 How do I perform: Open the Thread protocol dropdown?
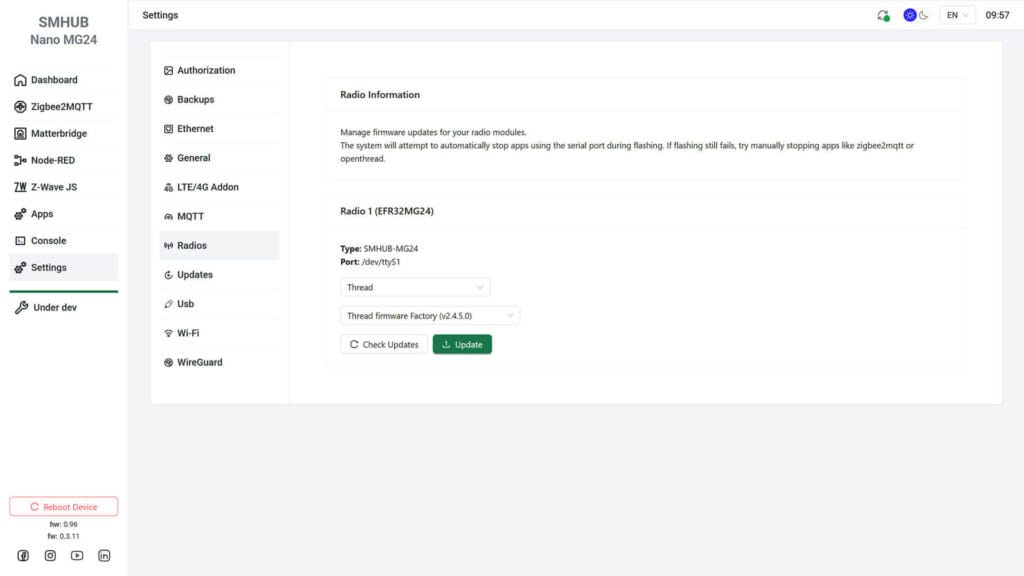(415, 287)
